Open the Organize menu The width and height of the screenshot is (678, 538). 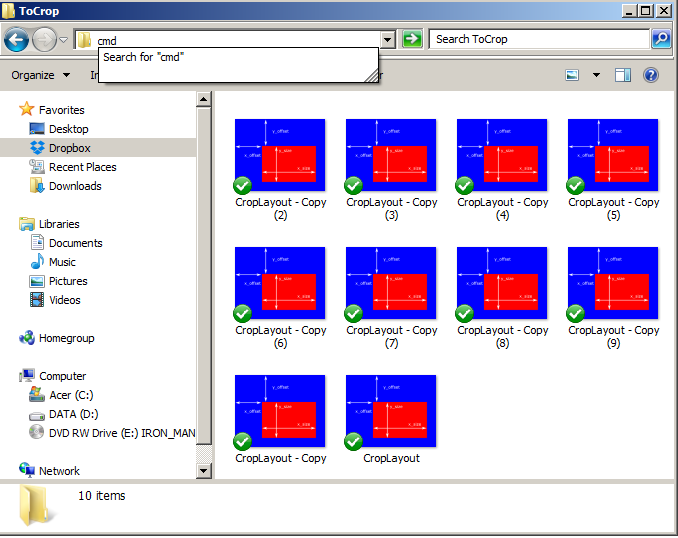point(40,75)
